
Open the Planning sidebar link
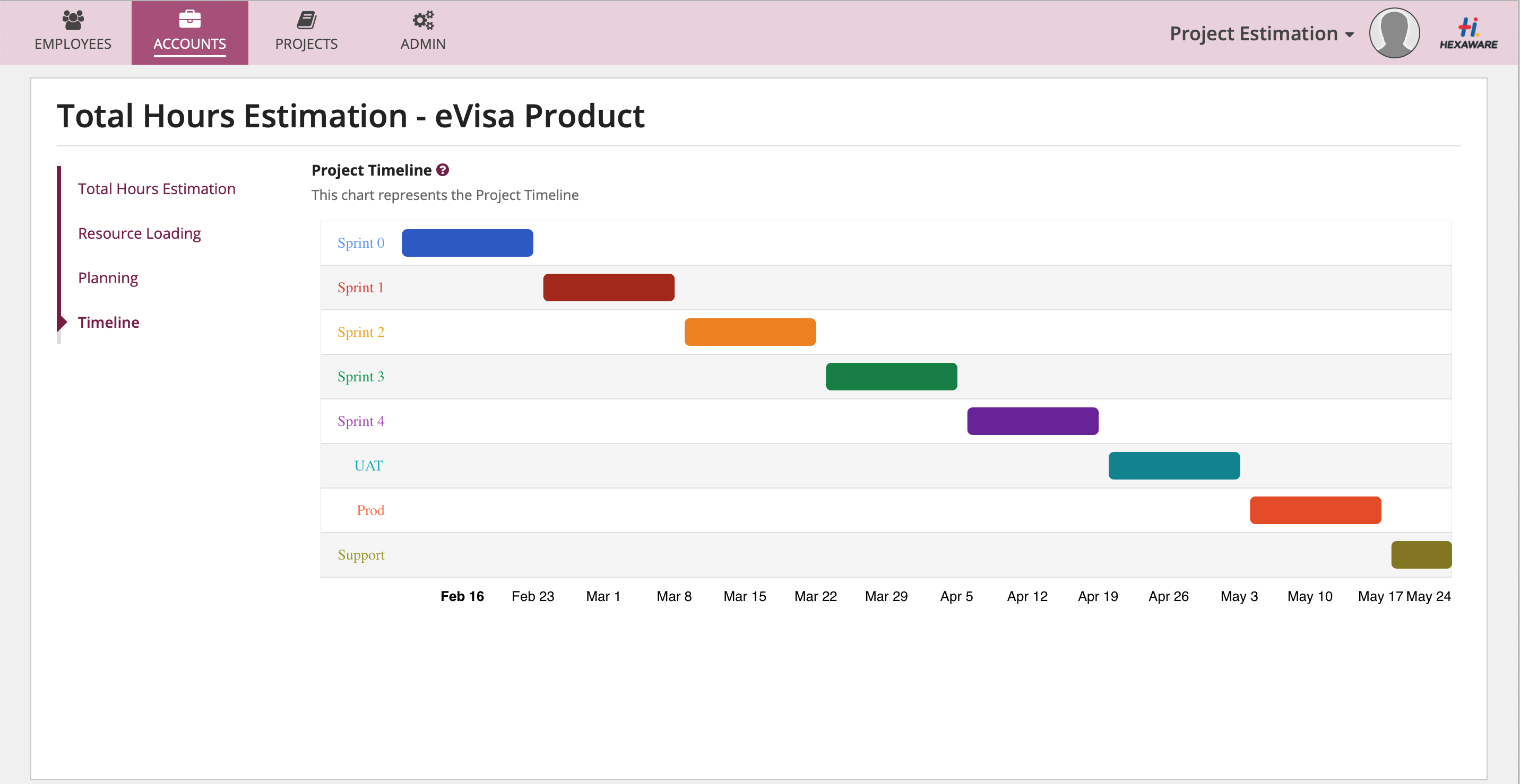point(108,278)
